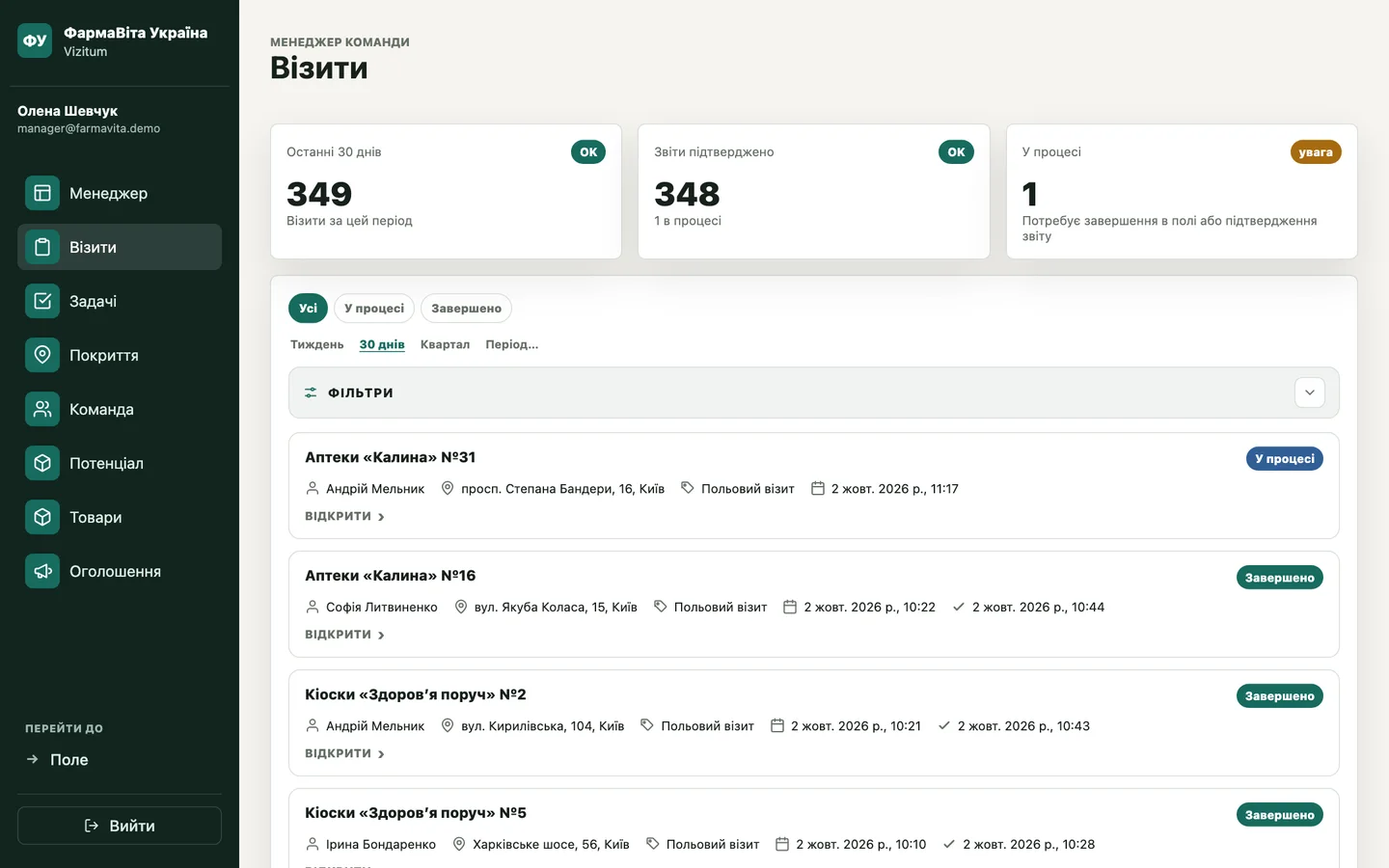Click the У процесі status badge on Калина №31
This screenshot has height=868, width=1389.
pyautogui.click(x=1284, y=459)
